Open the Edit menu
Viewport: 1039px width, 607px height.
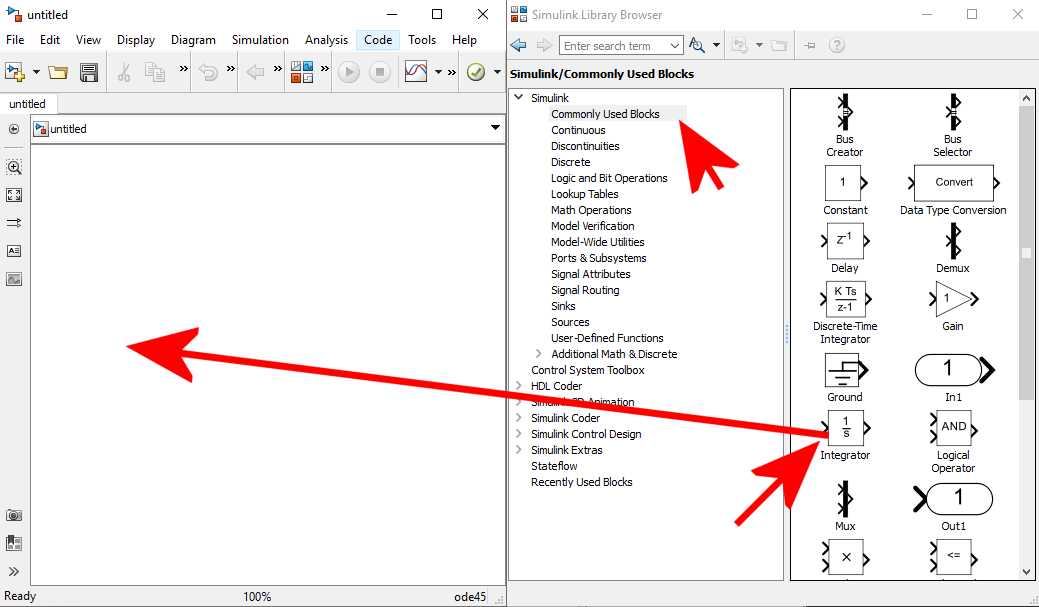click(x=50, y=40)
